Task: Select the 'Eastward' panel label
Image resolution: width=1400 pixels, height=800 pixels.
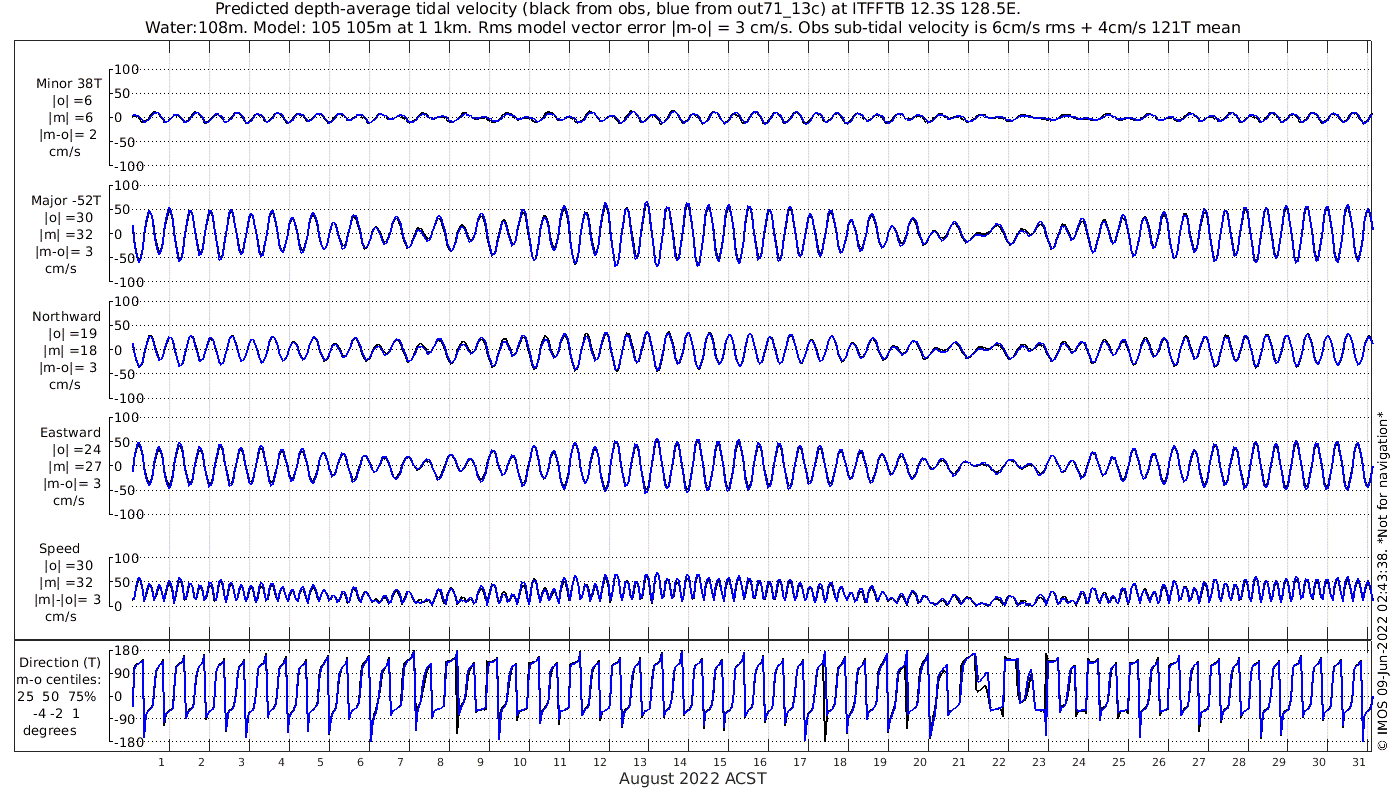Action: point(70,432)
